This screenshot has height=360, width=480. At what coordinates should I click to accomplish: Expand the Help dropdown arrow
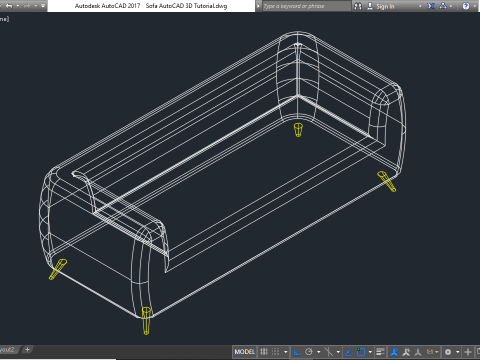(x=475, y=6)
